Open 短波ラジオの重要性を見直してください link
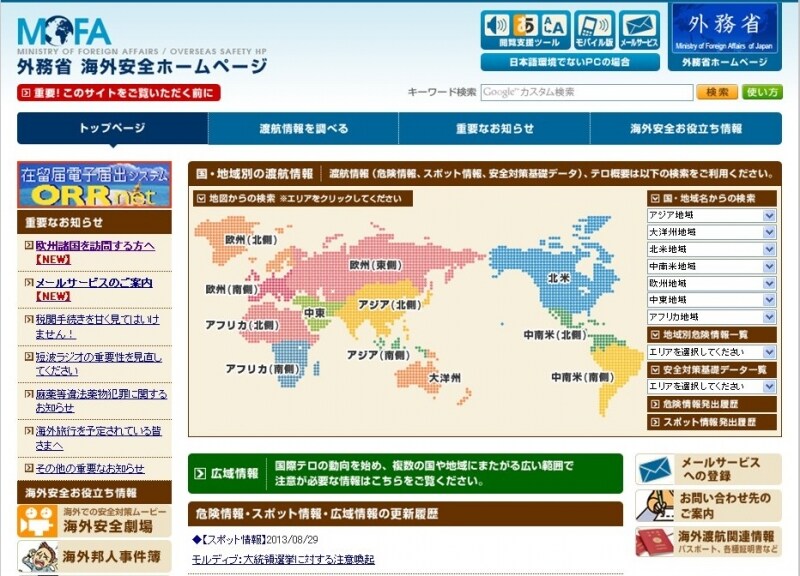This screenshot has height=576, width=800. (x=98, y=364)
